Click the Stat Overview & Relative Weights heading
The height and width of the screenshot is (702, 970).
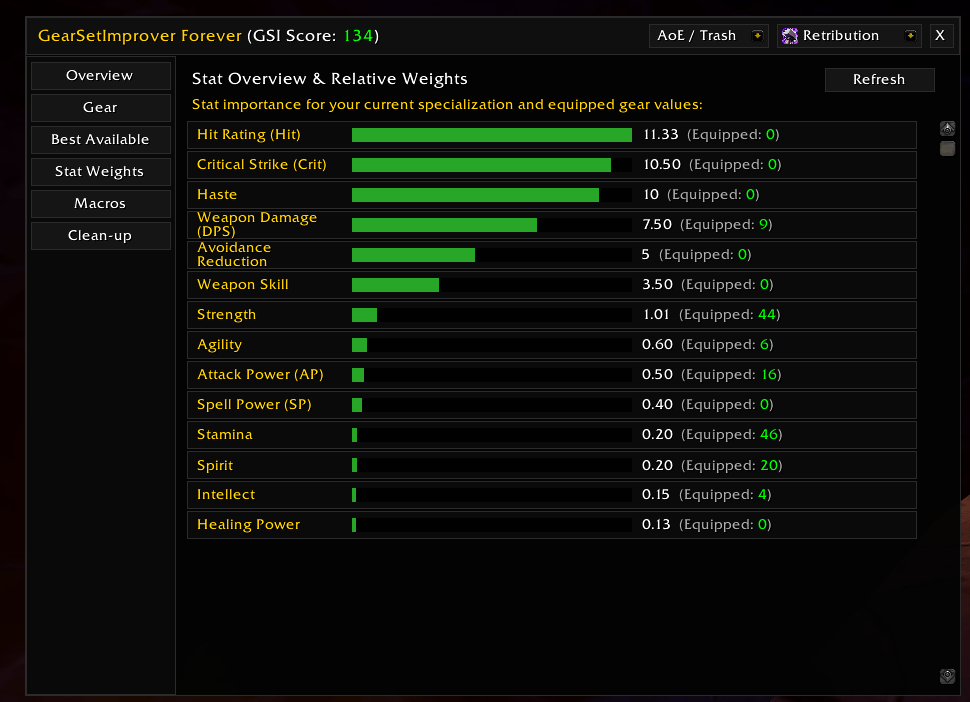330,79
